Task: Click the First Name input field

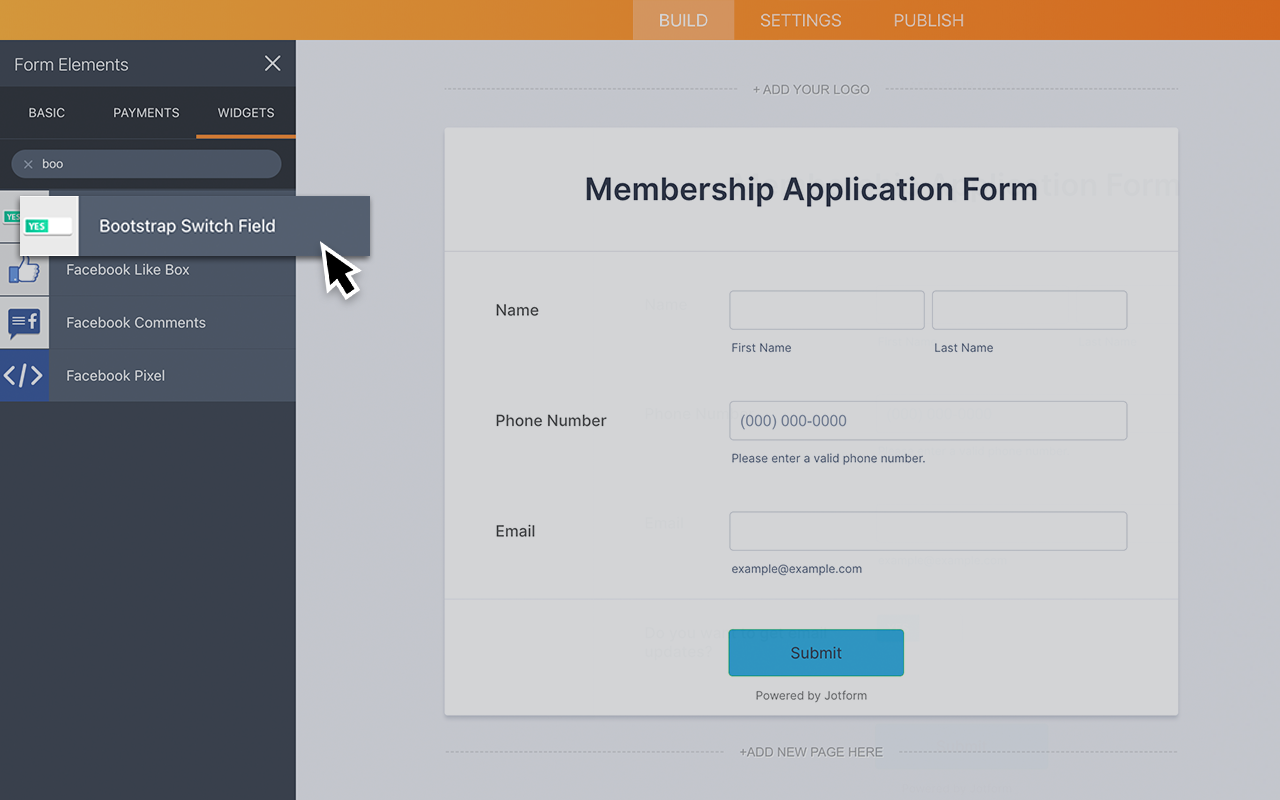Action: [x=826, y=310]
